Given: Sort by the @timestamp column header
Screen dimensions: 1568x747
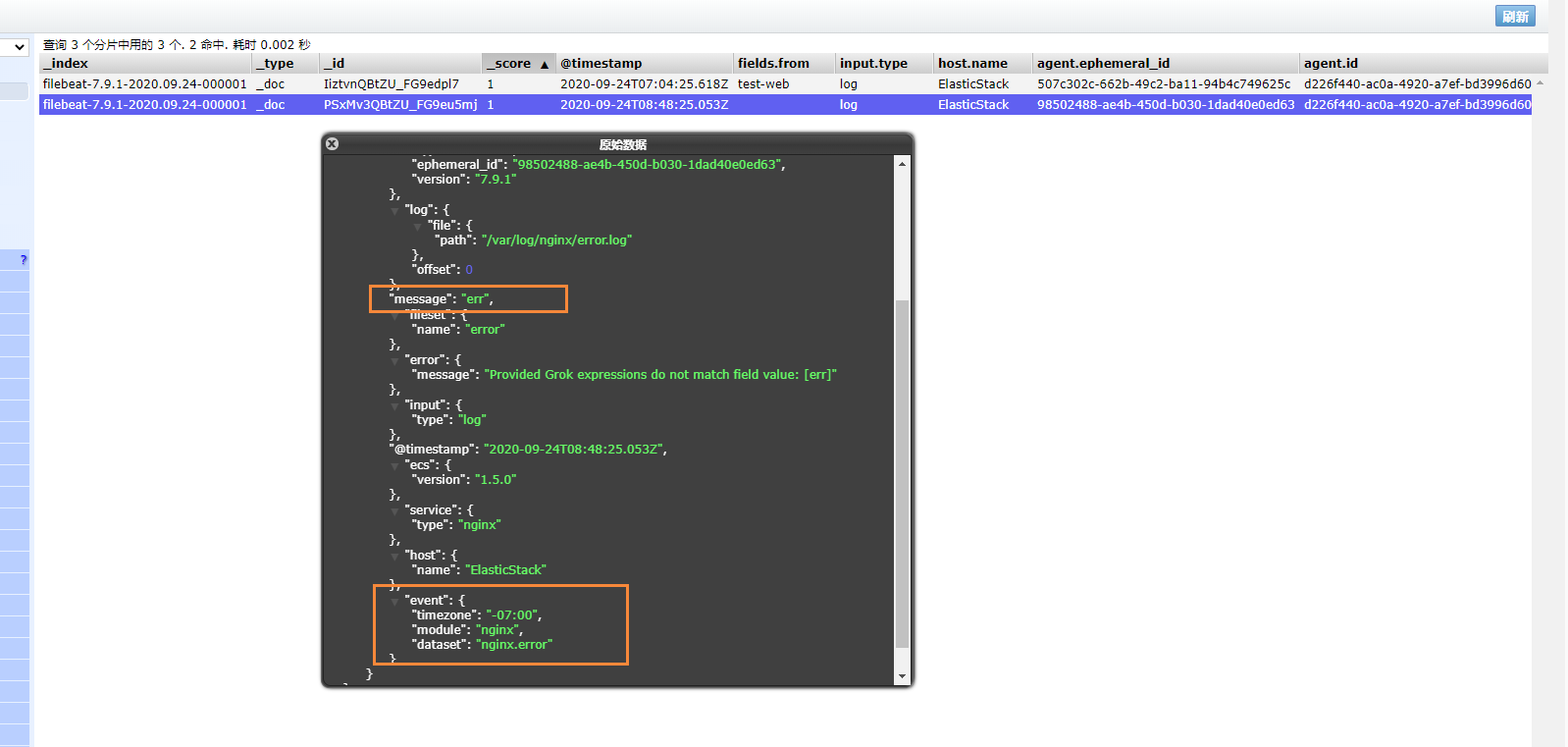Looking at the screenshot, I should [601, 64].
